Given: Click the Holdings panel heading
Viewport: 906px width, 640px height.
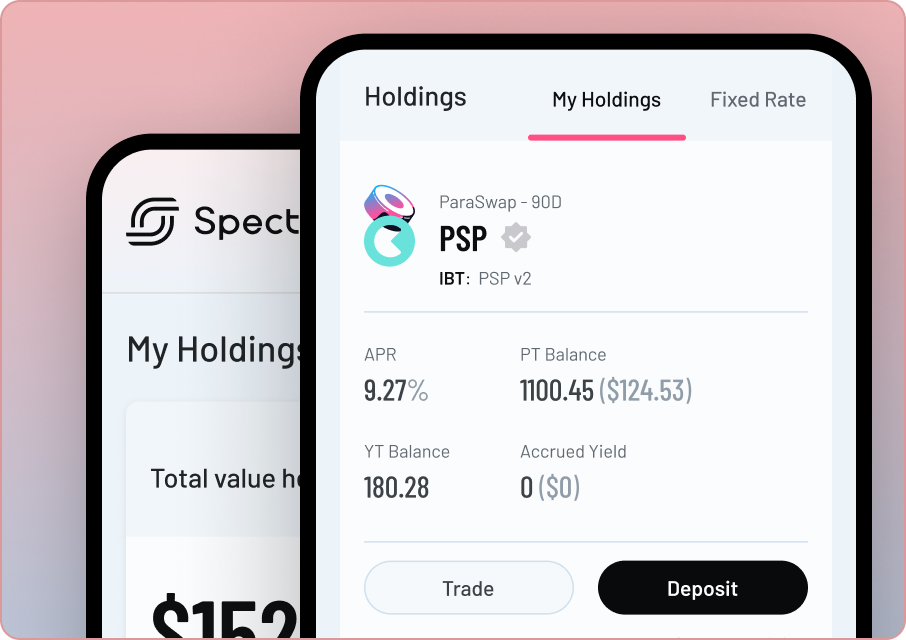Looking at the screenshot, I should tap(414, 97).
